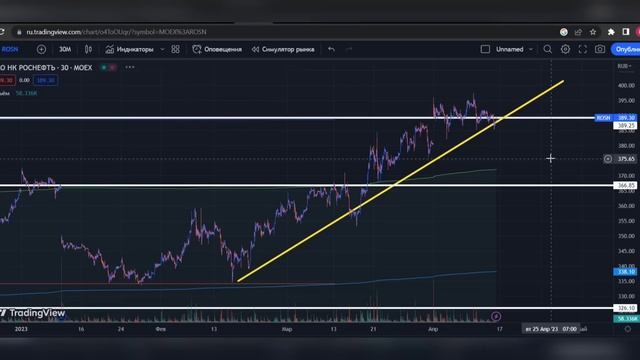The width and height of the screenshot is (640, 360).
Task: Click the add symbol compare plus icon
Action: (x=41, y=49)
